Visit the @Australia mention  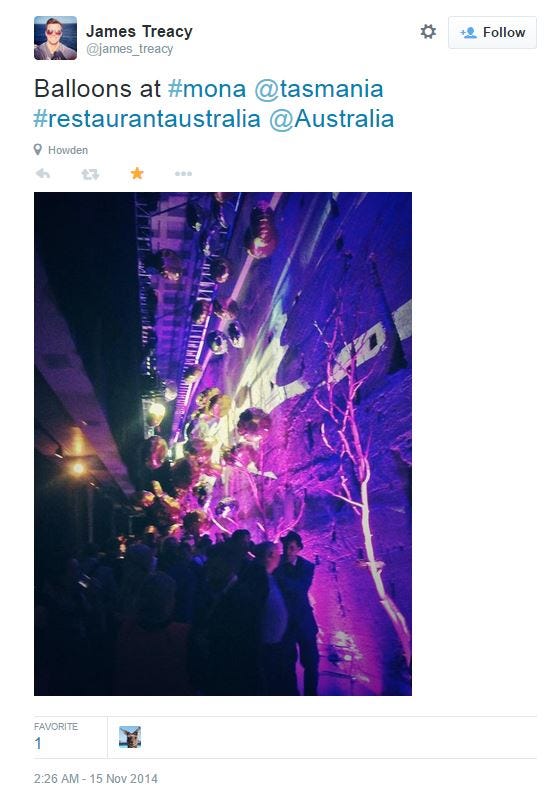point(332,119)
